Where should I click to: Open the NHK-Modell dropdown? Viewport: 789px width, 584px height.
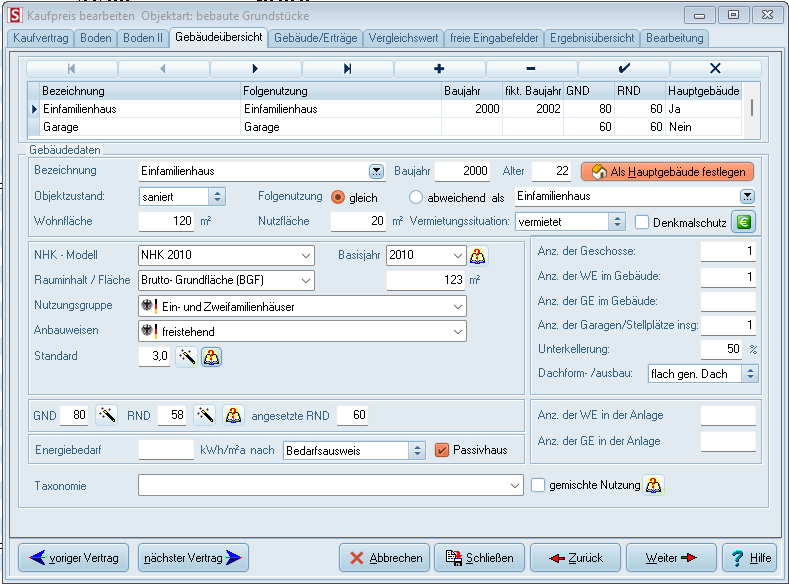pos(305,255)
